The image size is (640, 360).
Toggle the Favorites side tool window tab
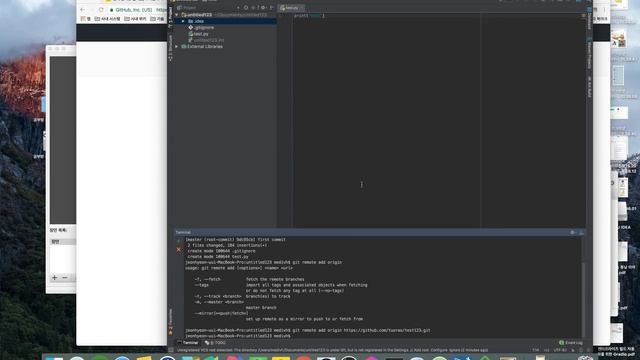pos(171,322)
